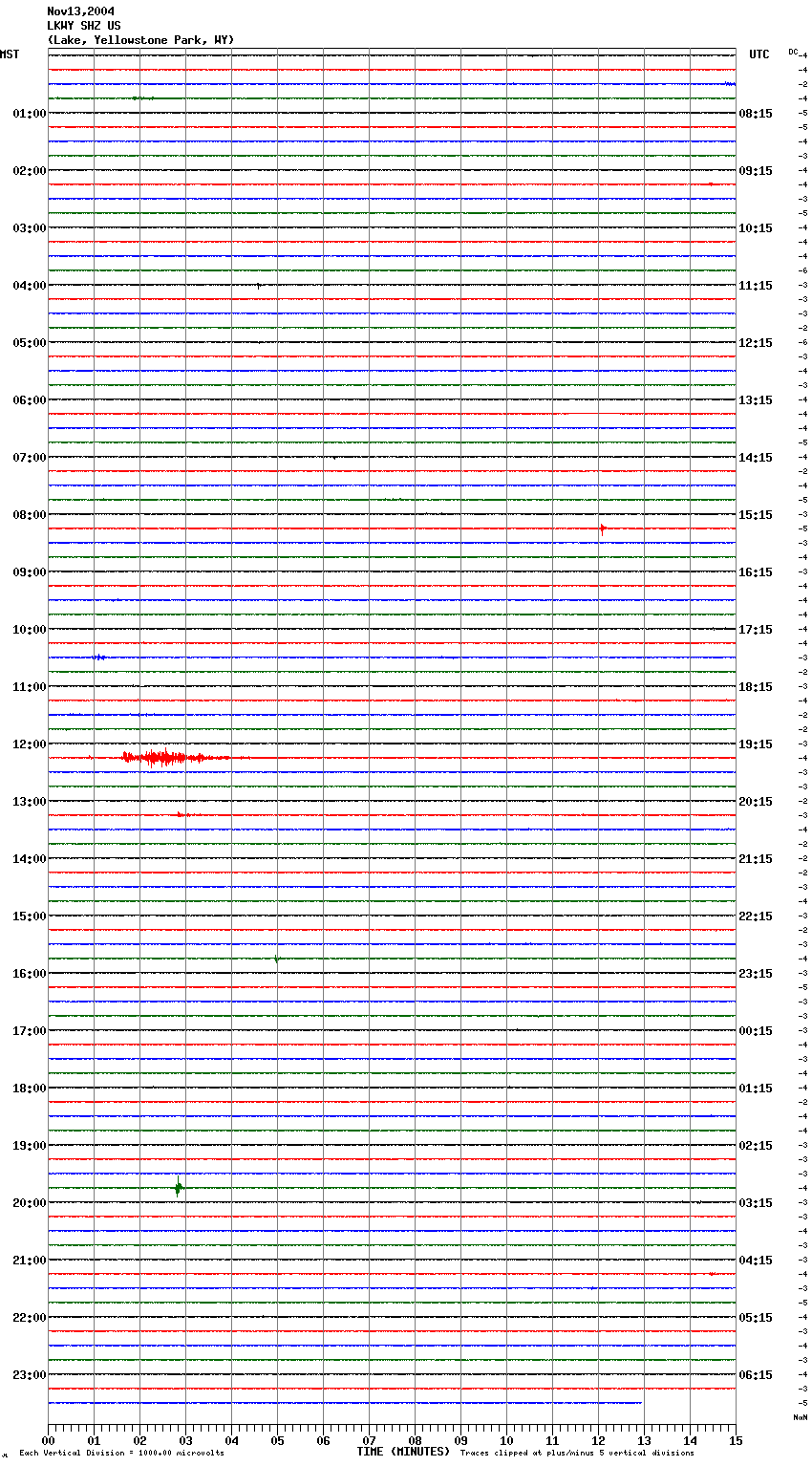Click the 10:00 MST time label
Screen dimensions: 812x1466
pos(29,630)
